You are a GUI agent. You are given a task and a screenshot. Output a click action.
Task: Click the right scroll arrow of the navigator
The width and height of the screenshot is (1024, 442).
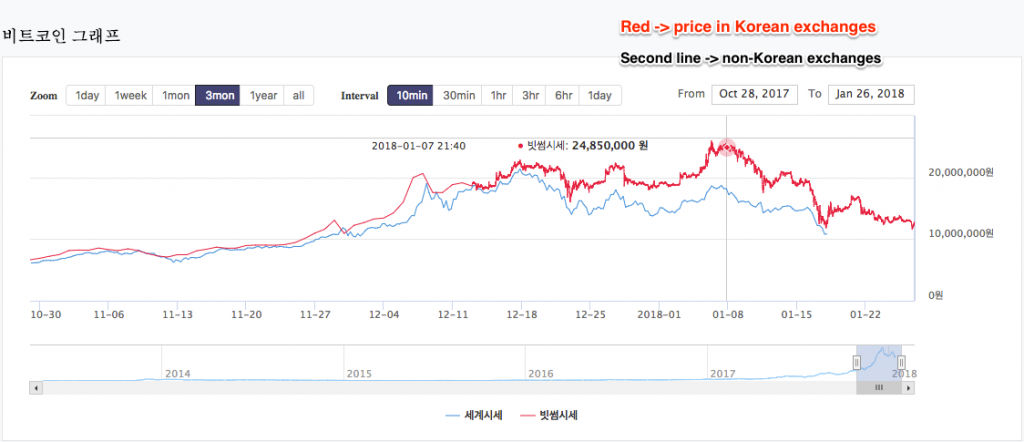[x=908, y=388]
